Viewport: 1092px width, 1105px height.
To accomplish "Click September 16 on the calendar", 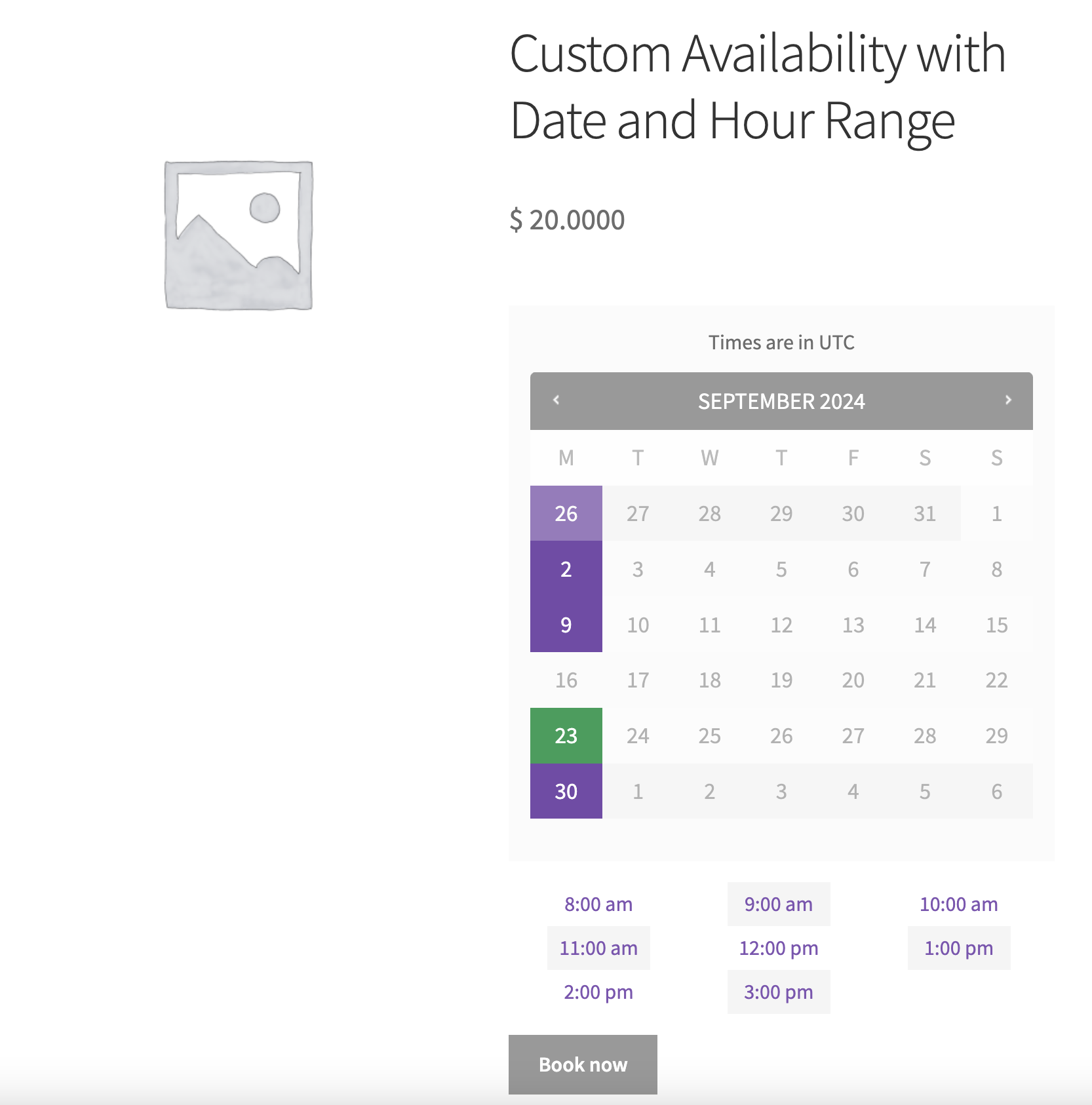I will (x=566, y=680).
